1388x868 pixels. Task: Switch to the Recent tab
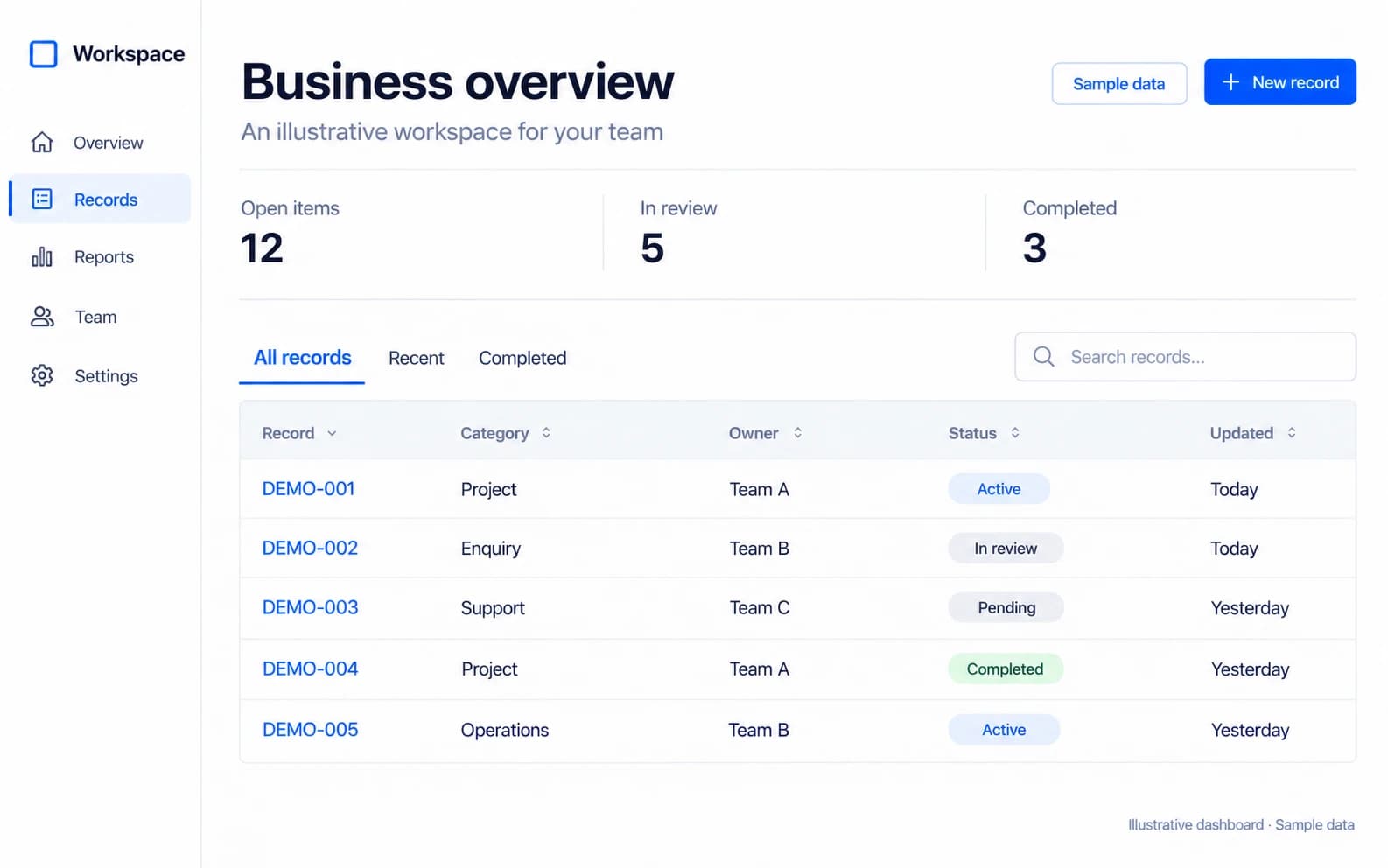pyautogui.click(x=417, y=358)
